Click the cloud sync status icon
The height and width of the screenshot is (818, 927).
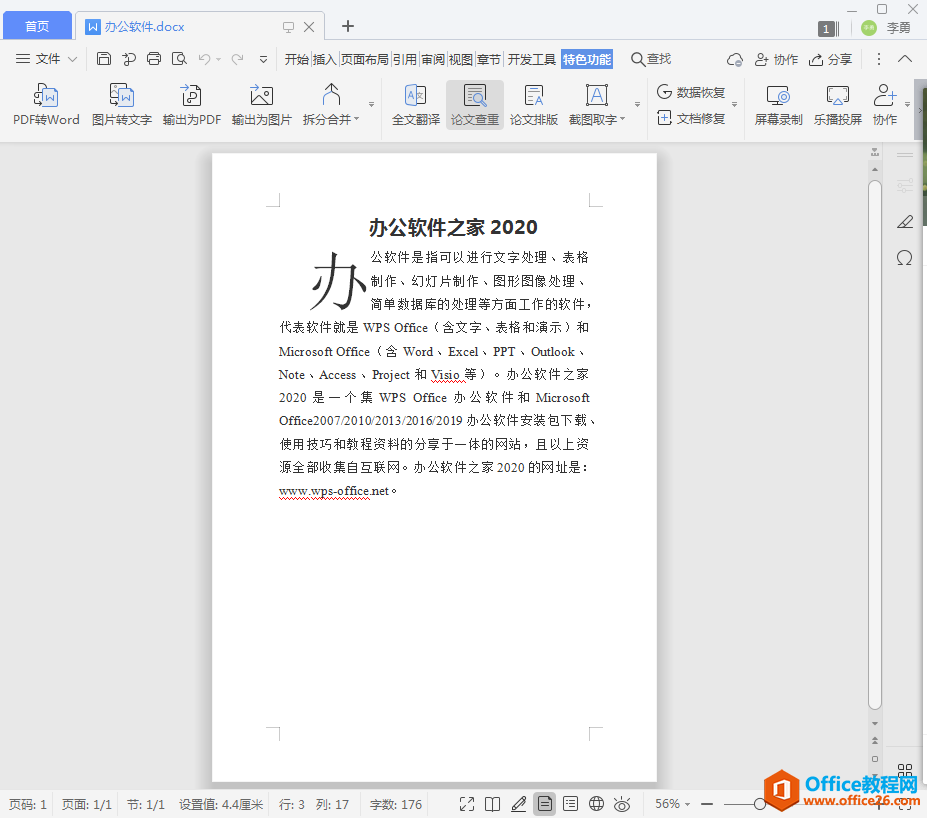[x=735, y=60]
